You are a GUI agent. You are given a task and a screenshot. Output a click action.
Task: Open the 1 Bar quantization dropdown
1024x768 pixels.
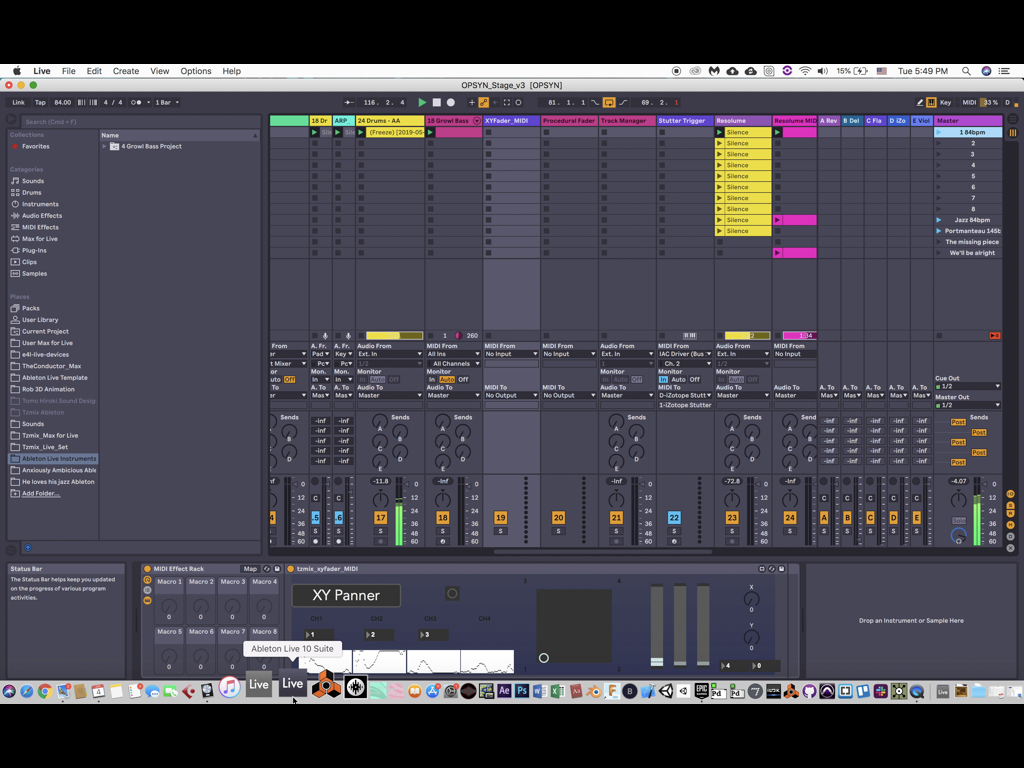[x=164, y=102]
